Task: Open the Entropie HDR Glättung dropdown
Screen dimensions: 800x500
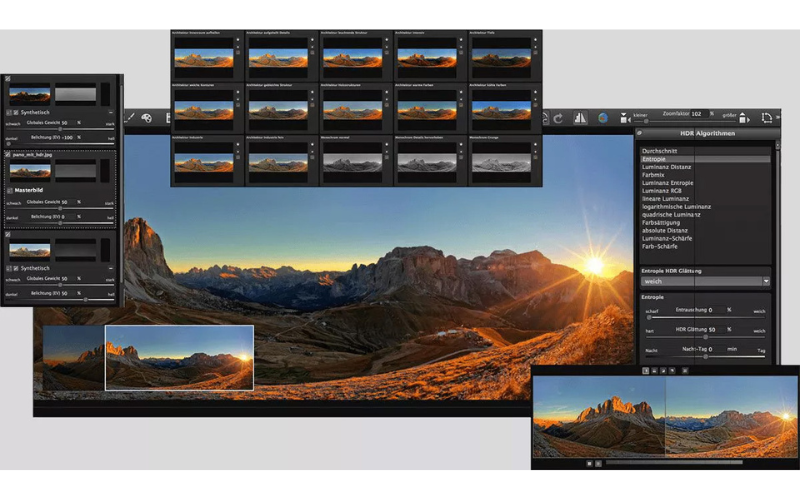Action: (x=705, y=281)
